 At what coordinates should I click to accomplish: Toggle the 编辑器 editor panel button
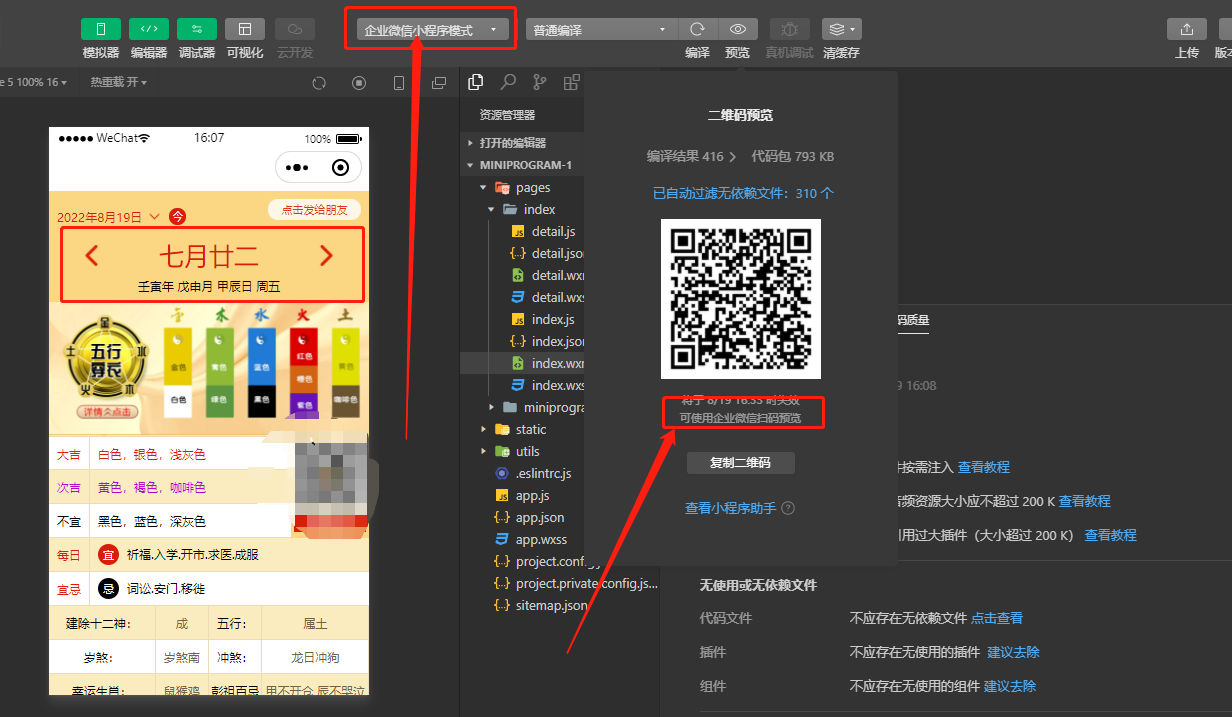tap(149, 29)
